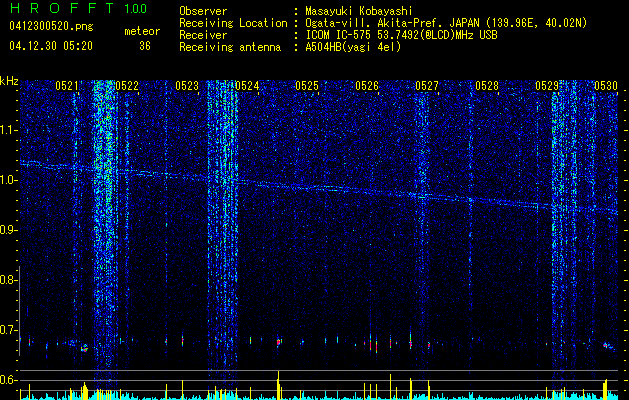629x400 pixels.
Task: Click the date stamp 04.12.30 05:20
Action: pos(51,46)
